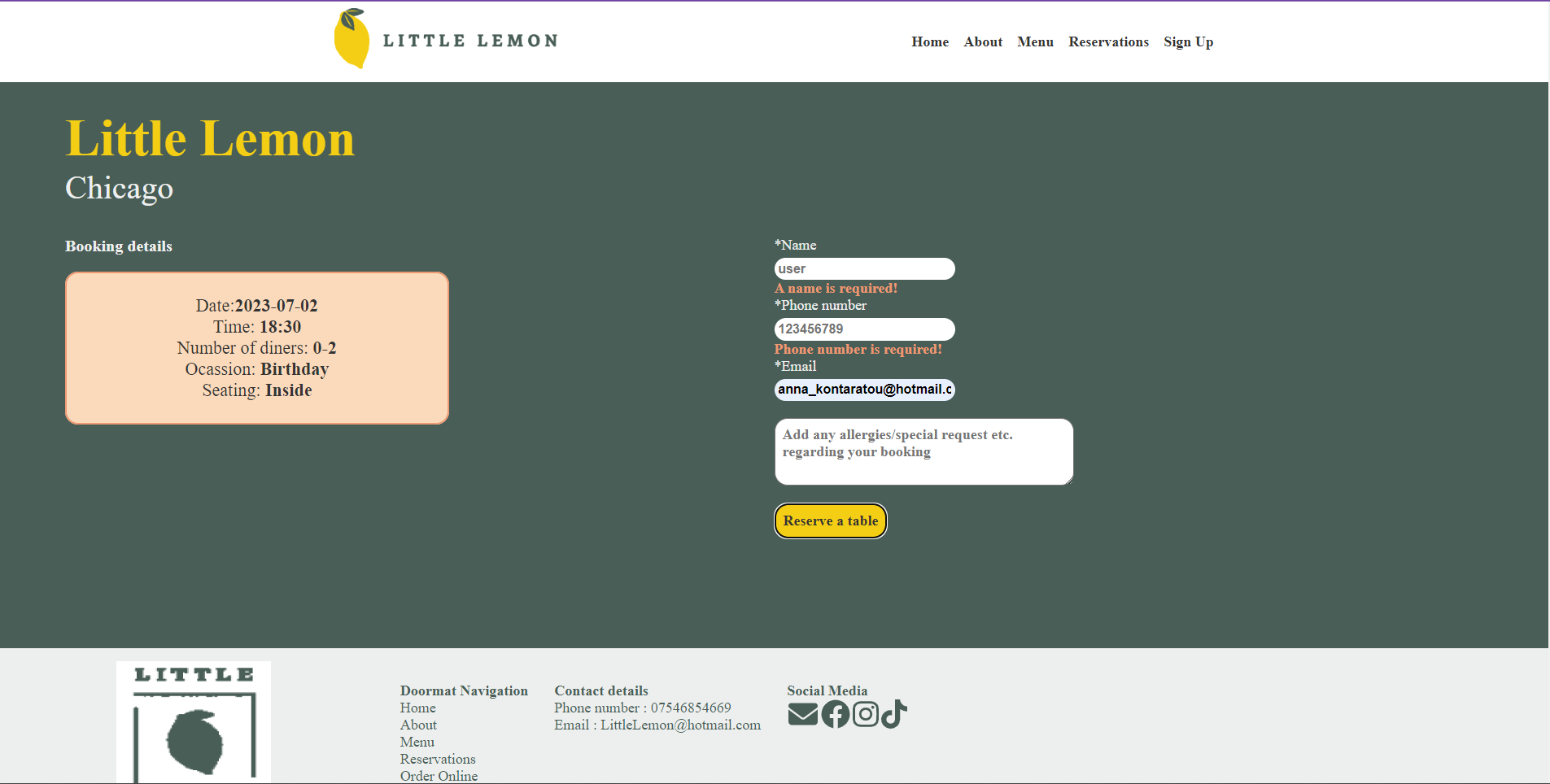Open the Little Lemon Facebook page
Viewport: 1550px width, 784px height.
(835, 713)
